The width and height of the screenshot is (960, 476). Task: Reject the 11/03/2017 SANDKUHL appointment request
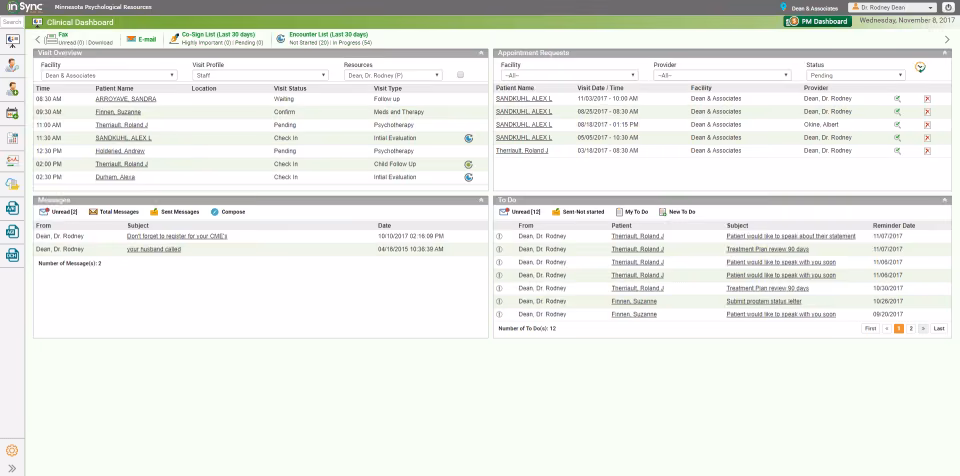928,99
